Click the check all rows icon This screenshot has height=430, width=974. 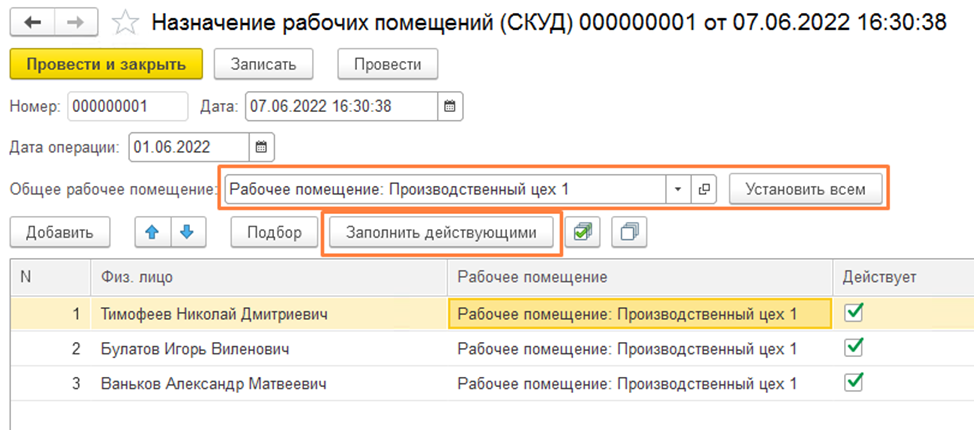pos(583,232)
